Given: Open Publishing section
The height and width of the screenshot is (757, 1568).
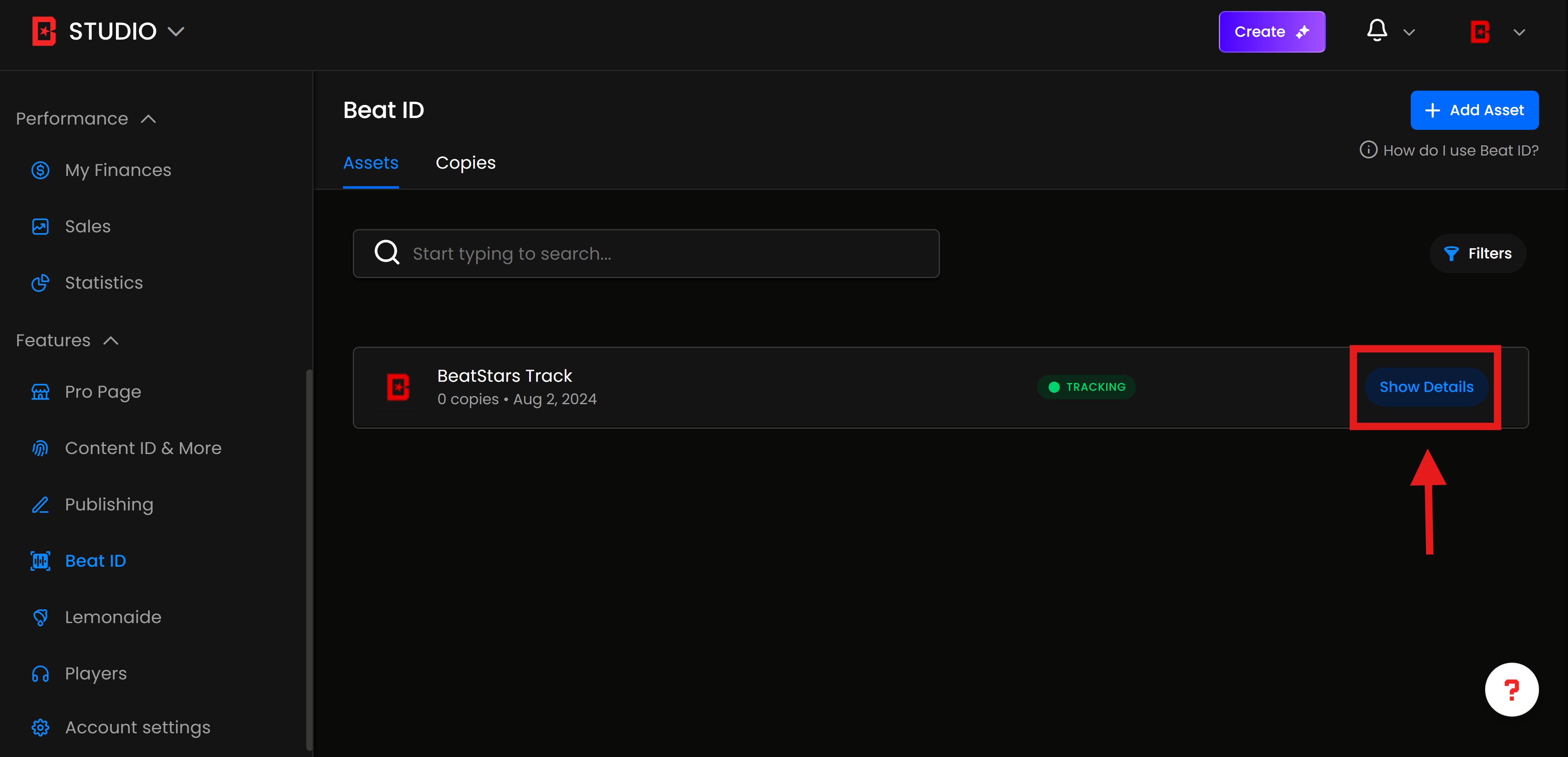Looking at the screenshot, I should [x=109, y=505].
